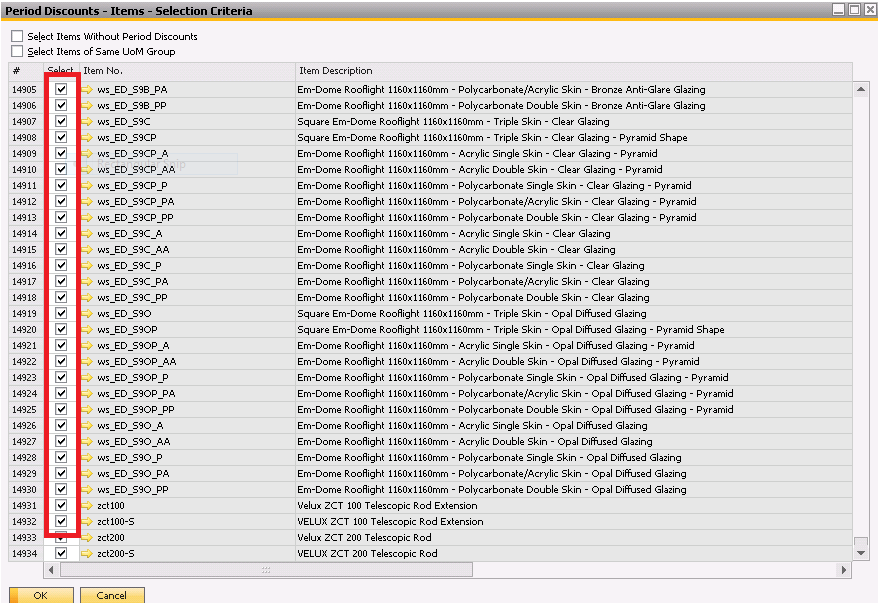Uncheck the Select box in row 14905
Viewport: 880px width, 603px height.
[61, 89]
